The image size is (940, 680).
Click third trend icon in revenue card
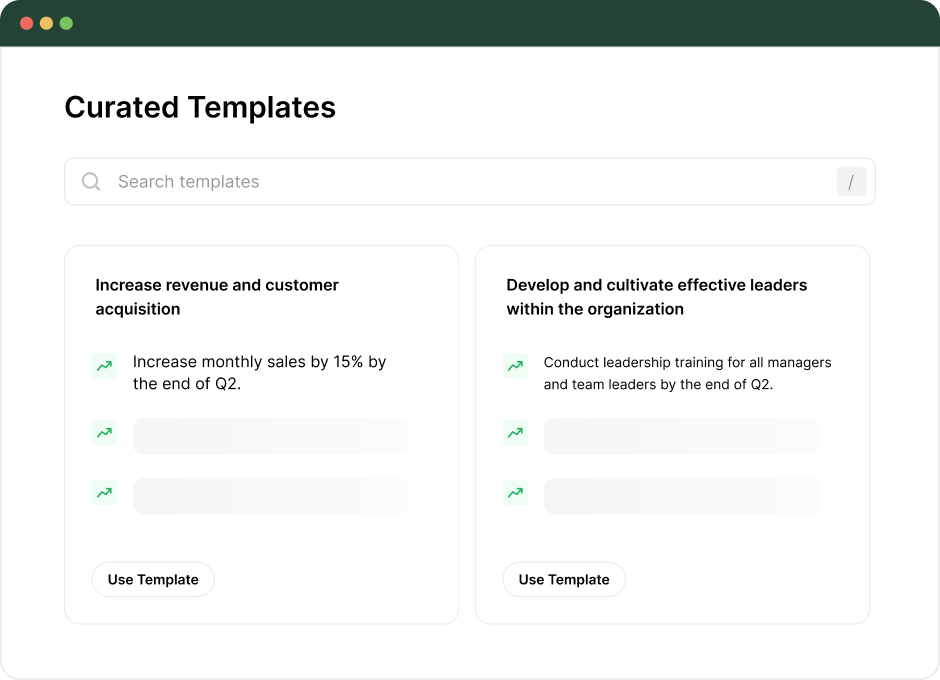(104, 492)
